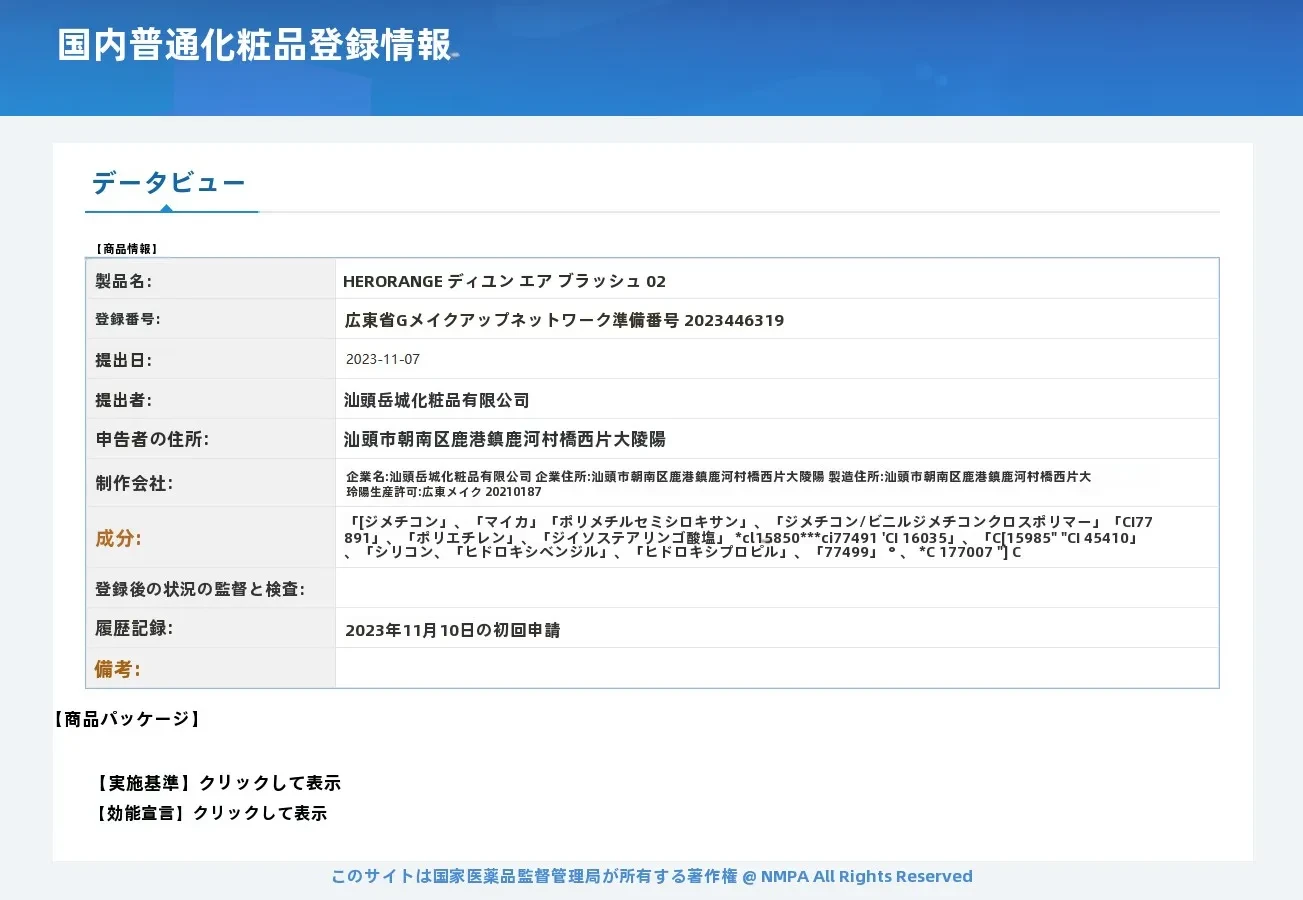Image resolution: width=1303 pixels, height=900 pixels.
Task: Select address 汕頭市朝南区鹿港鎮鹿河村橋西片大陵陽
Action: 505,439
